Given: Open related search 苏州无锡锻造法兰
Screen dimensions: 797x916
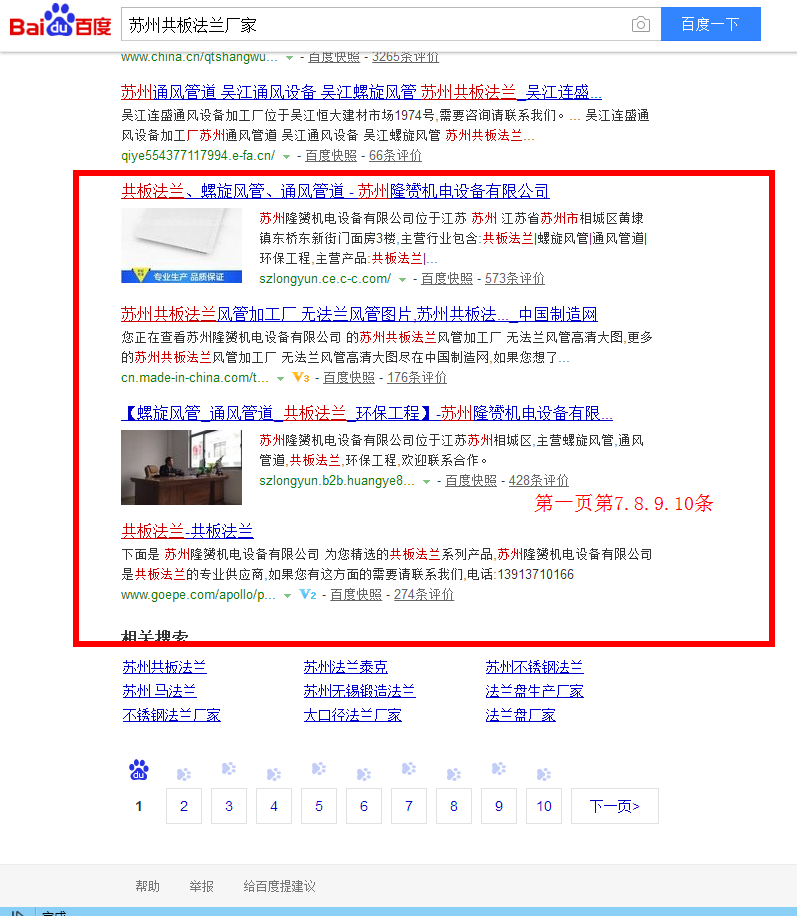Looking at the screenshot, I should (x=359, y=691).
